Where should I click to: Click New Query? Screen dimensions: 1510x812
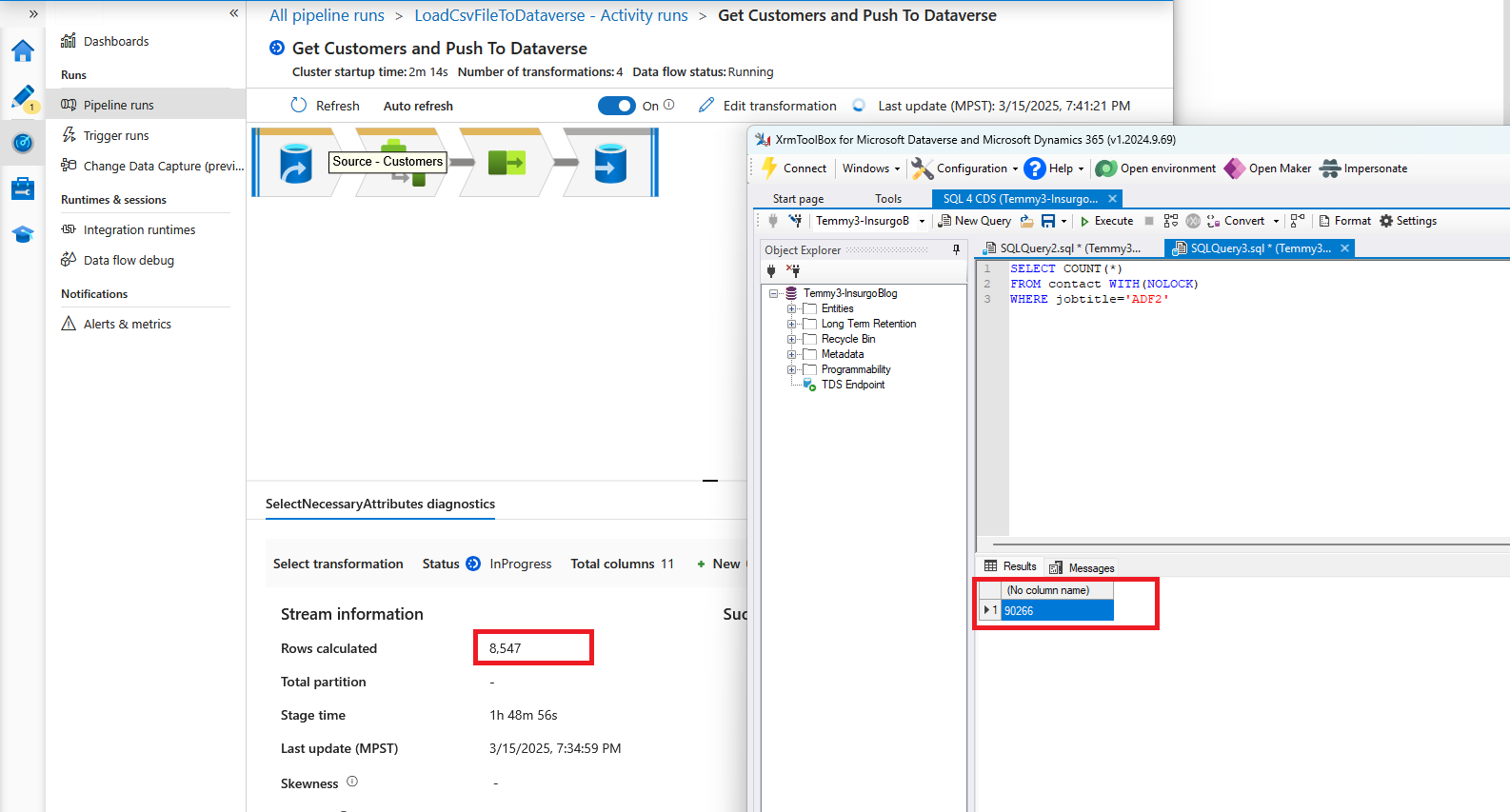click(974, 221)
